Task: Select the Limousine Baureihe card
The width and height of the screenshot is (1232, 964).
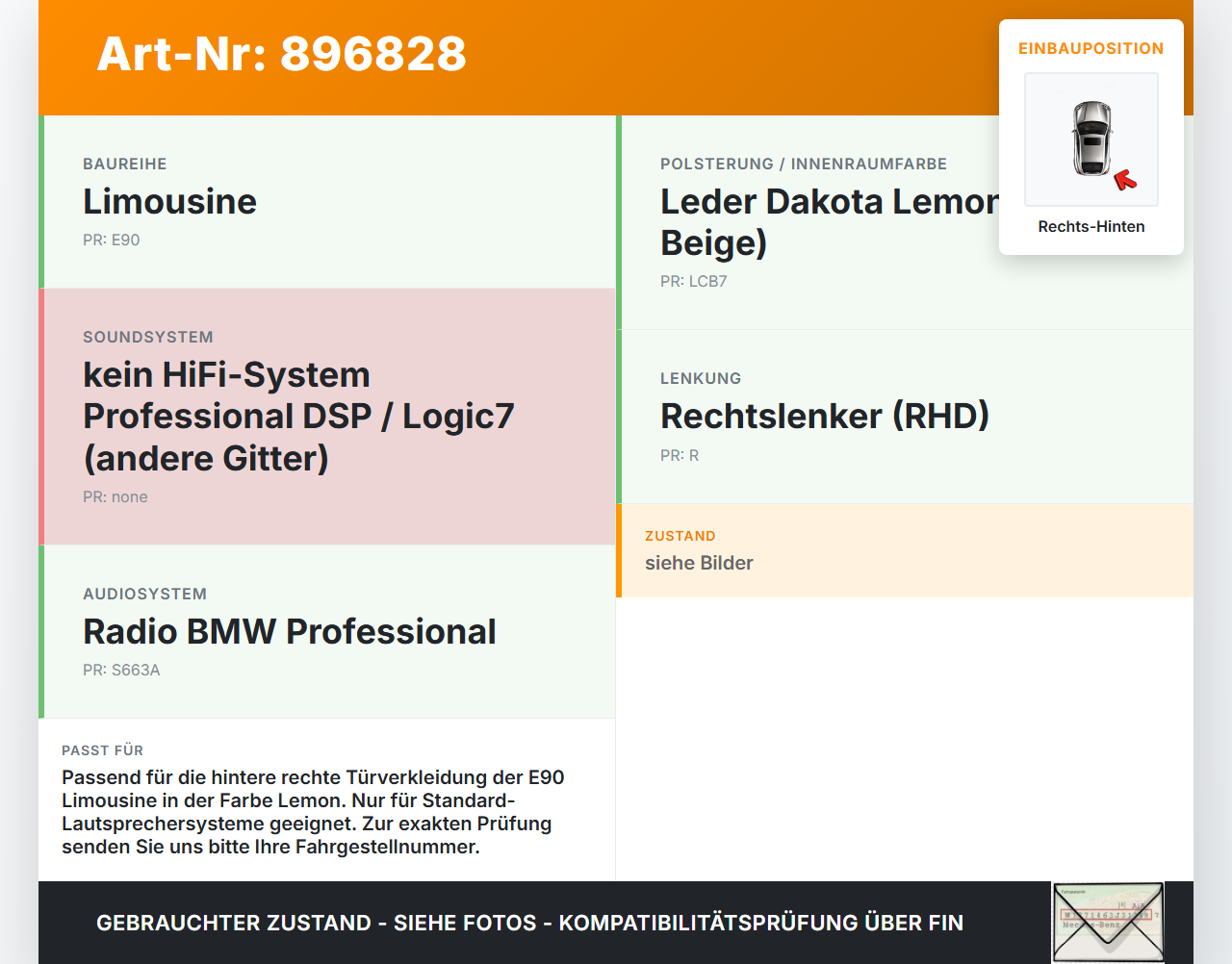Action: click(327, 202)
